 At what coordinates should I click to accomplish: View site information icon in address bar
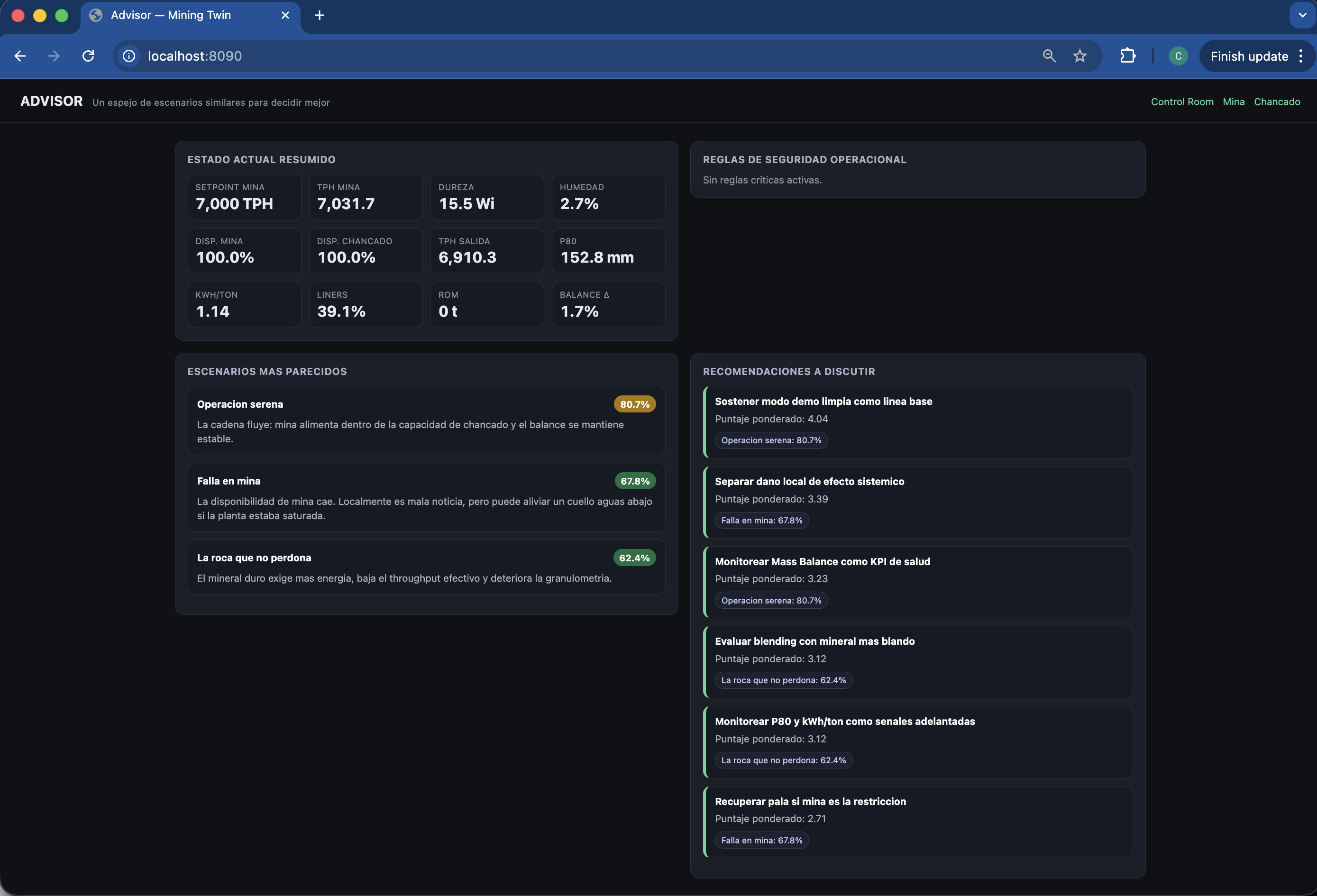point(129,55)
